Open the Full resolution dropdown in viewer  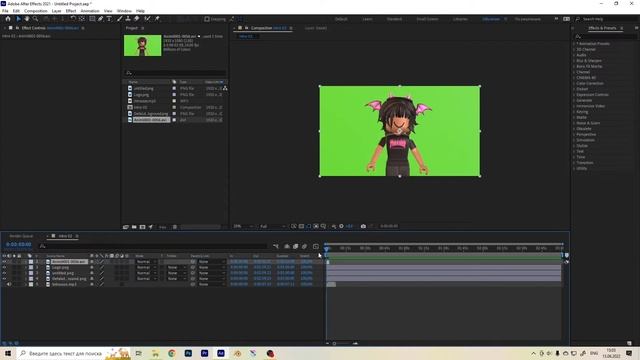coord(273,226)
